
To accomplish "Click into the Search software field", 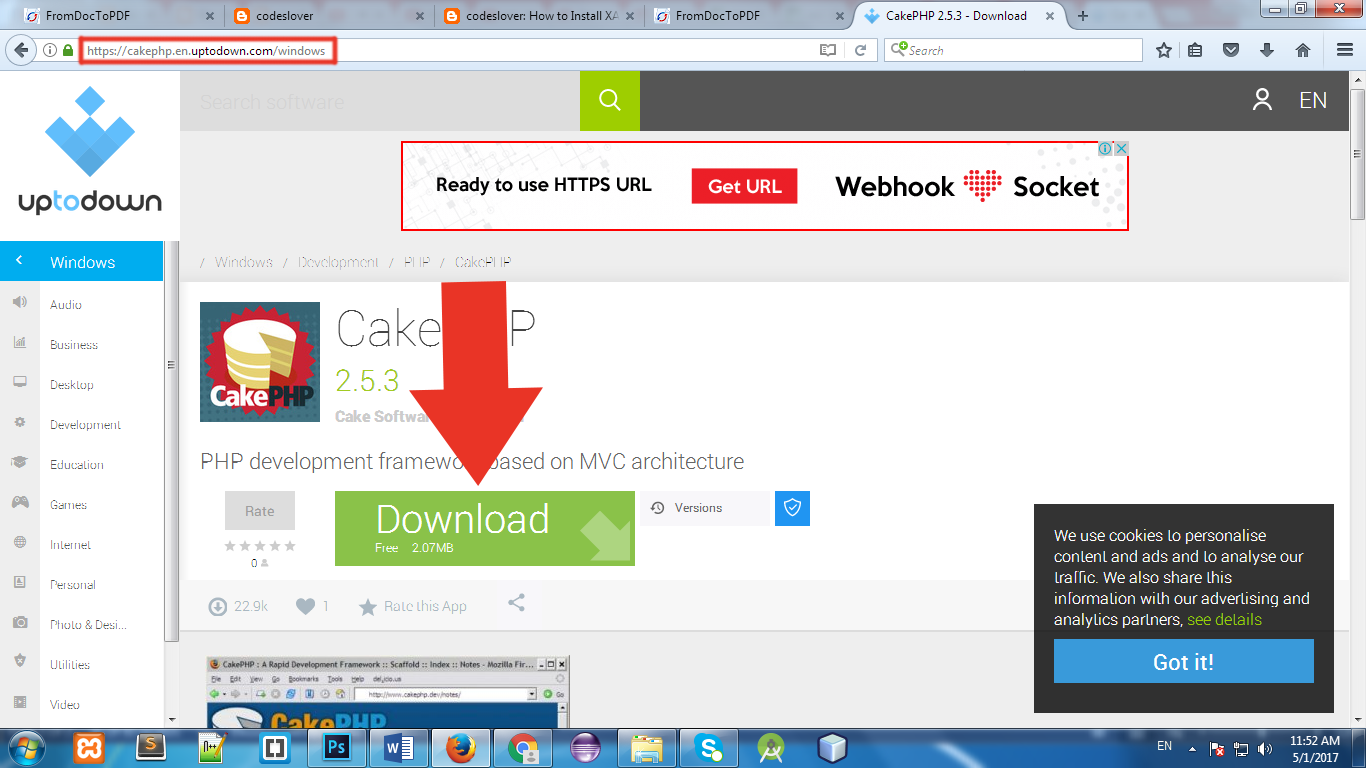I will click(x=380, y=100).
